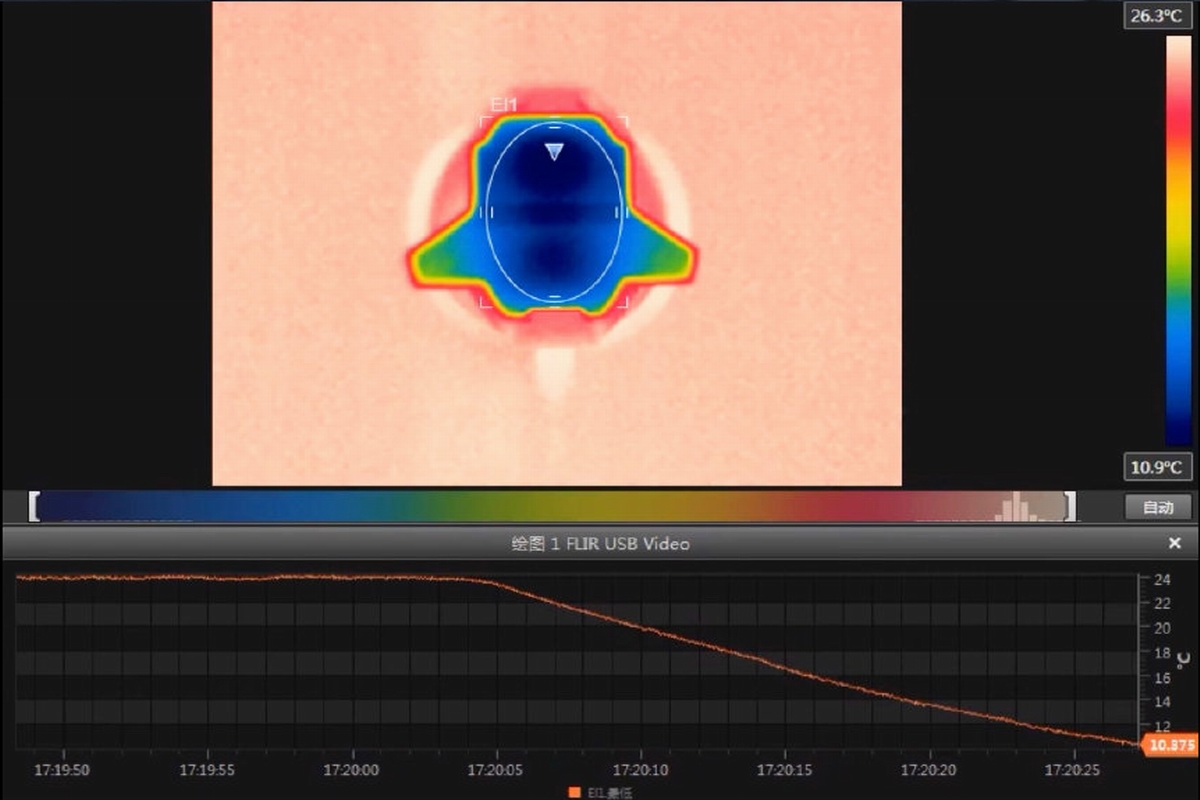
Task: Click the 自动 auto-scale button
Action: coord(1158,507)
